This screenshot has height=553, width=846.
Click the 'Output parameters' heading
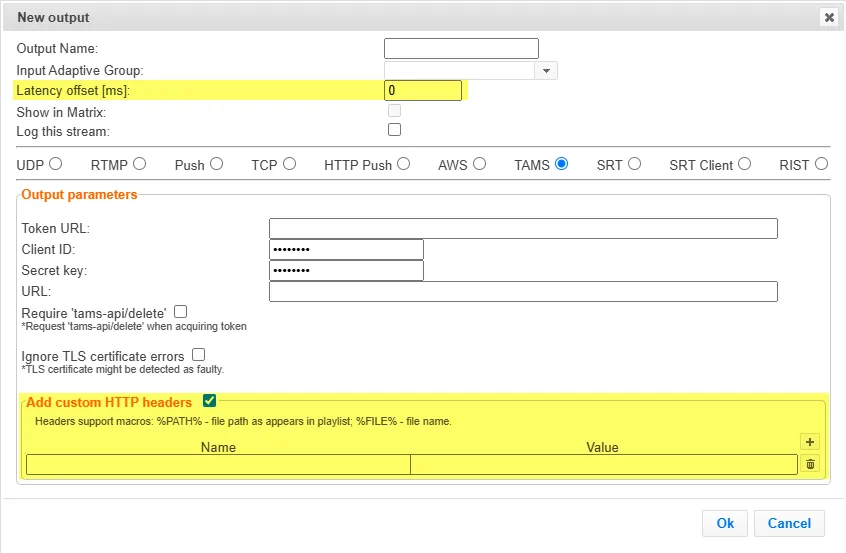point(79,195)
